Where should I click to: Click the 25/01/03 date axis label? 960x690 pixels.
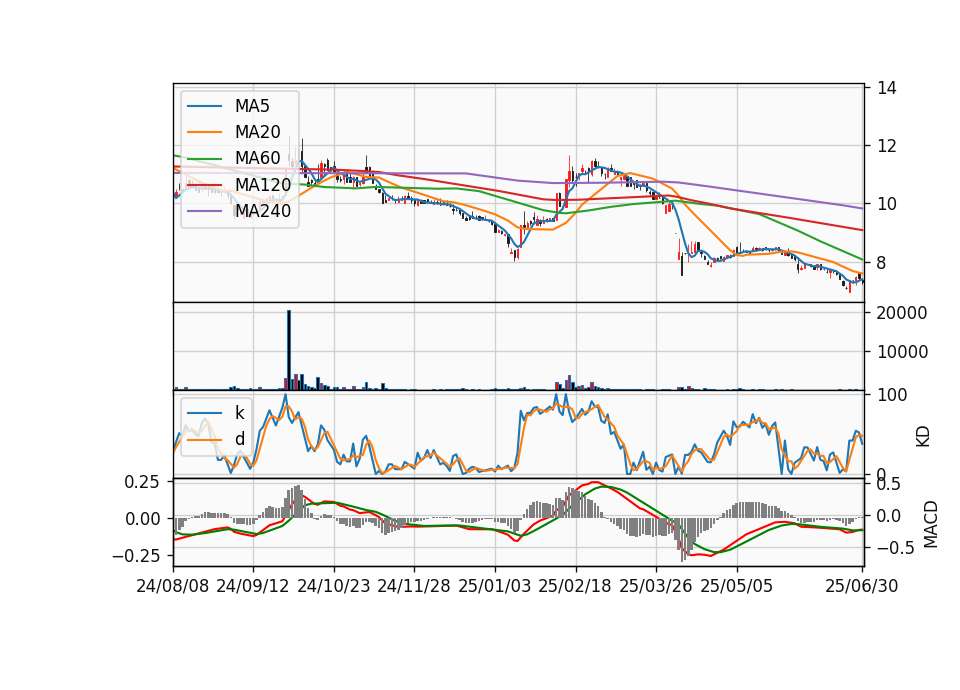click(x=495, y=586)
